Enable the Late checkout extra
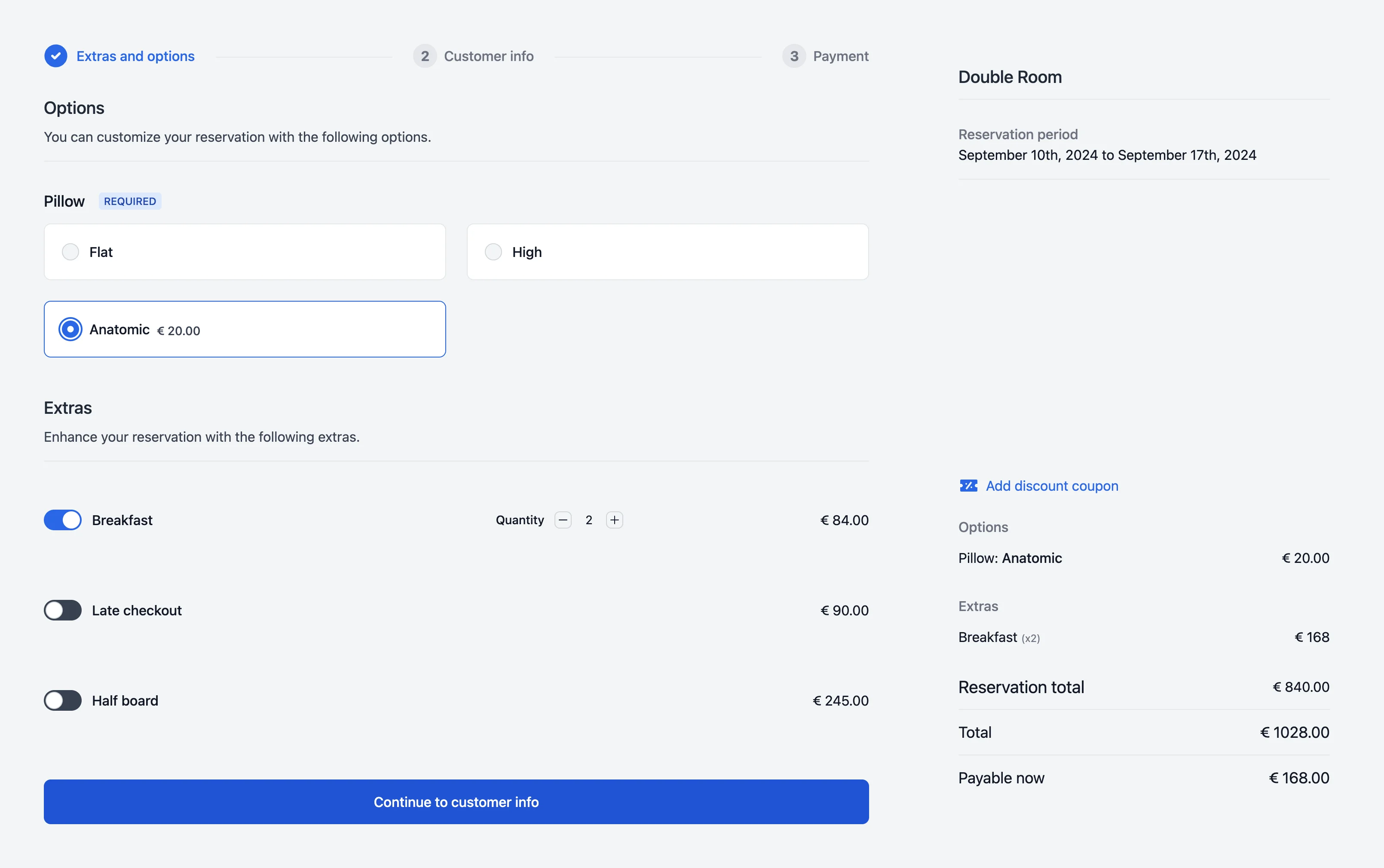The width and height of the screenshot is (1384, 868). pyautogui.click(x=62, y=610)
